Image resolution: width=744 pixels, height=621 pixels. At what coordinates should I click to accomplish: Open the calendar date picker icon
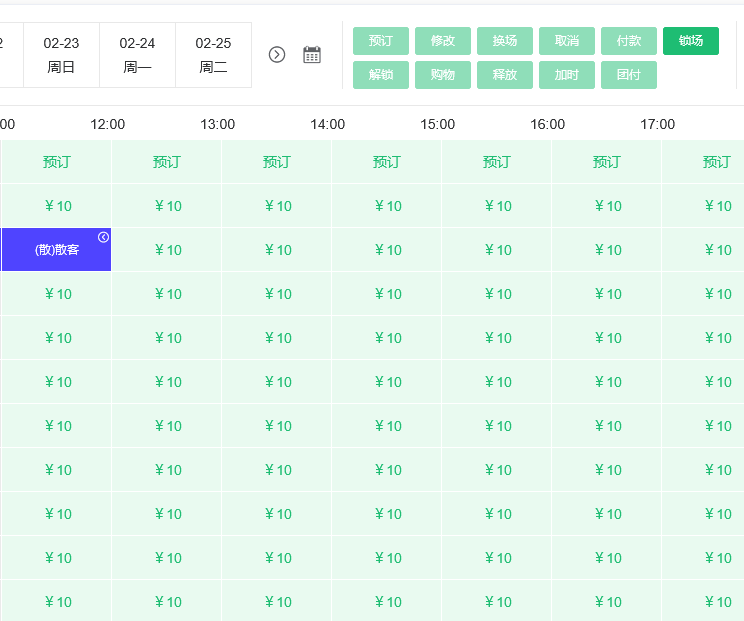[x=312, y=54]
